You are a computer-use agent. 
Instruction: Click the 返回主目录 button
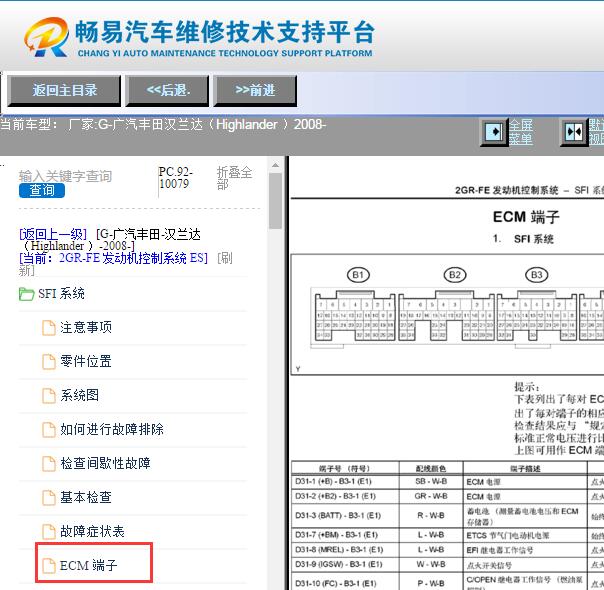click(64, 91)
